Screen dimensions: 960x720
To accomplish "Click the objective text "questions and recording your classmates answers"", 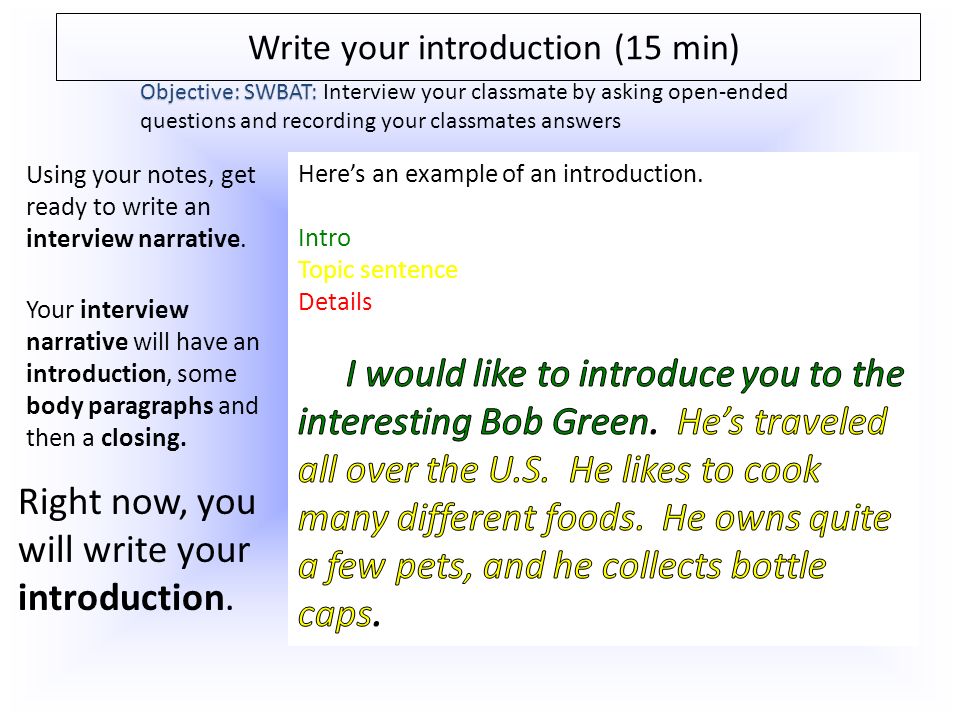I will click(380, 121).
